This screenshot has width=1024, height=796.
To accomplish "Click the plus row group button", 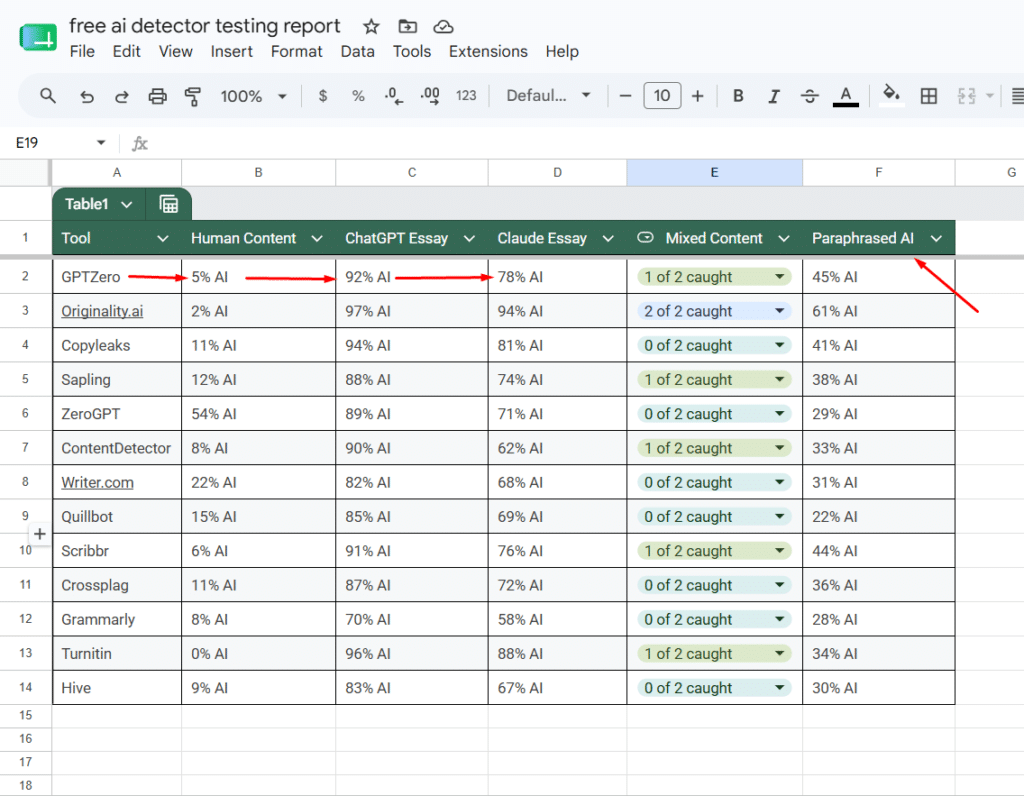I will (x=39, y=534).
